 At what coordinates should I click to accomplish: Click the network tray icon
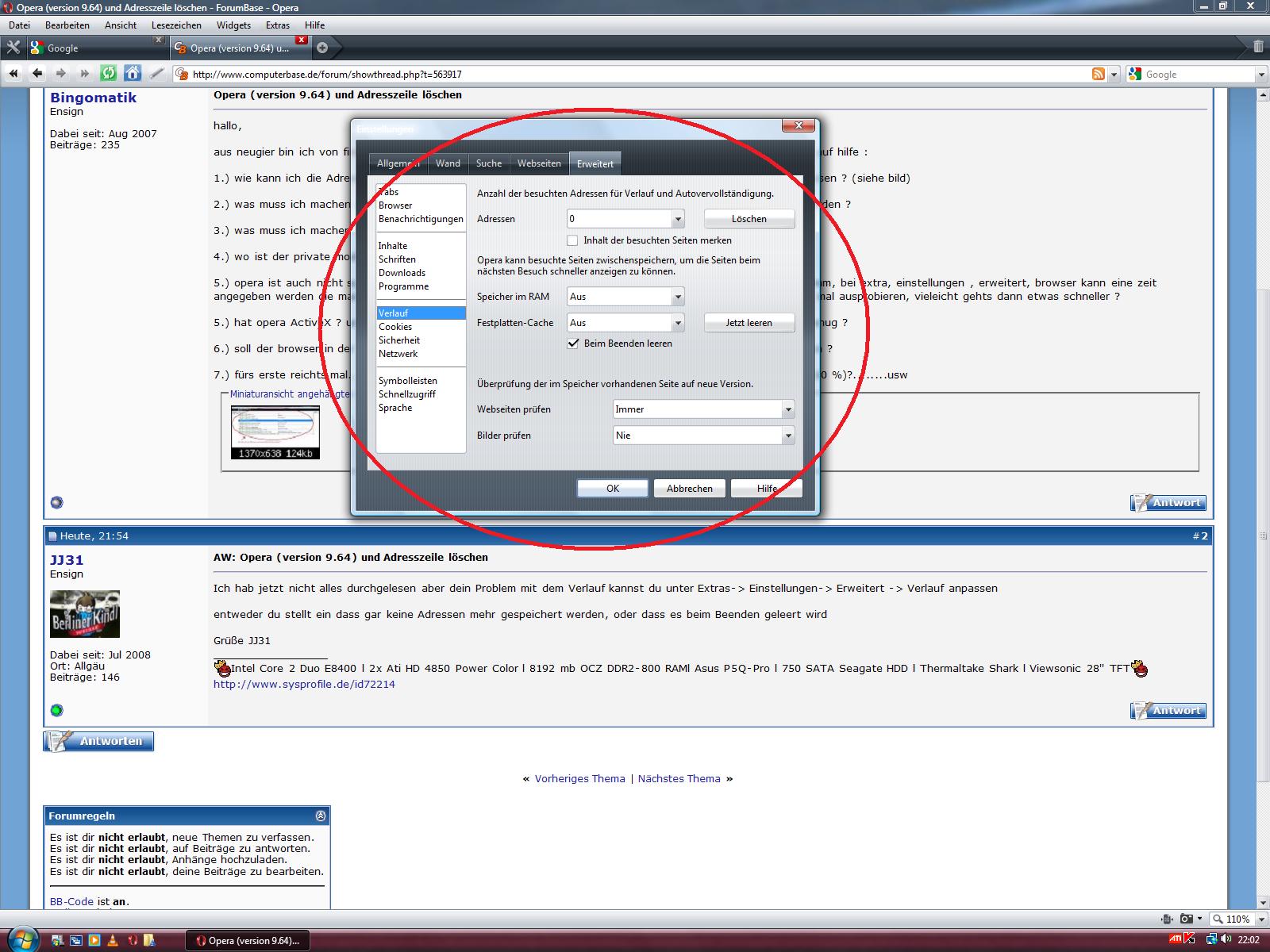(x=1213, y=940)
